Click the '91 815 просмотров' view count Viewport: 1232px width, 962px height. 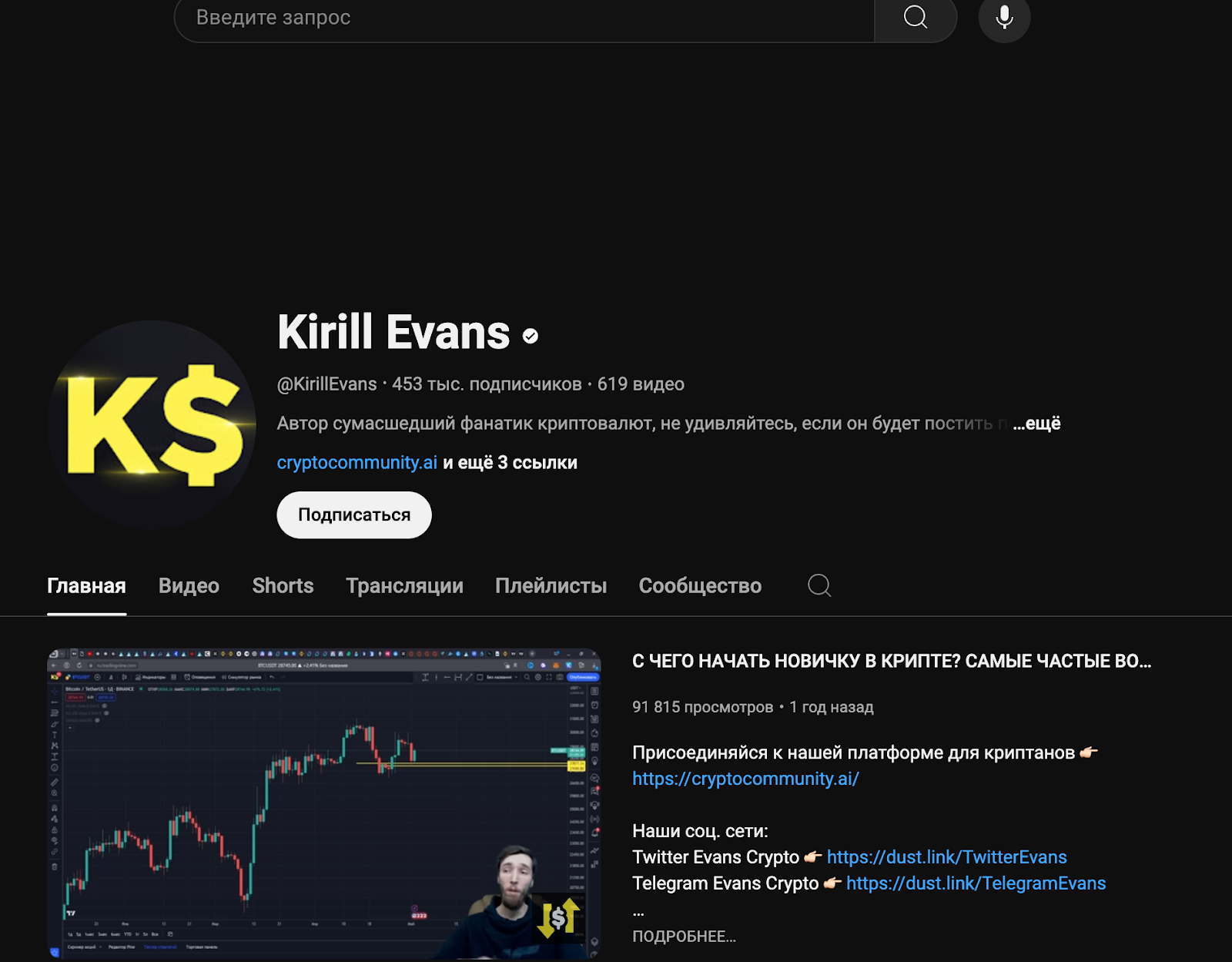(702, 707)
